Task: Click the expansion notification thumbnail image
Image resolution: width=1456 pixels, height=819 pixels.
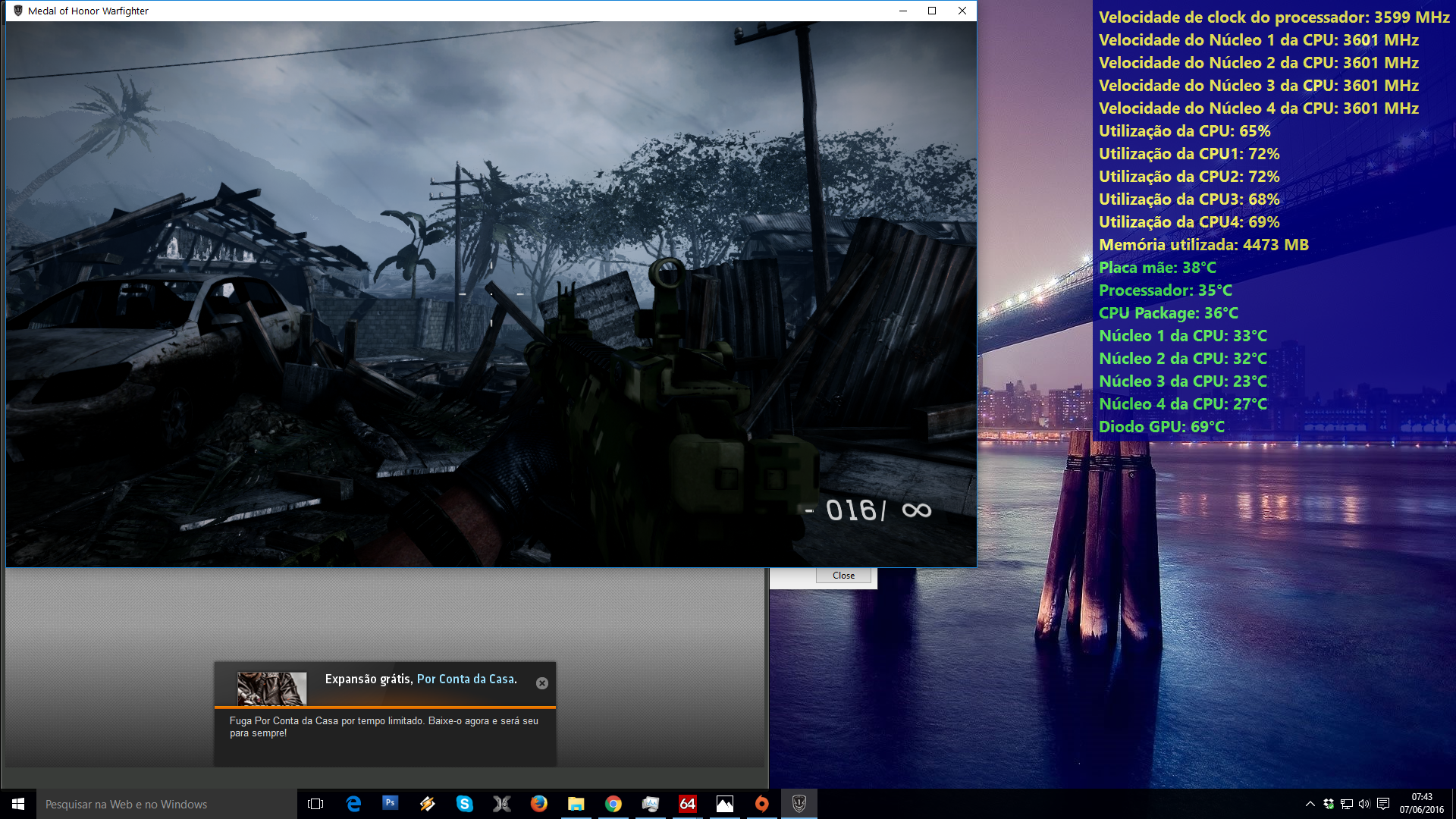Action: (x=272, y=689)
